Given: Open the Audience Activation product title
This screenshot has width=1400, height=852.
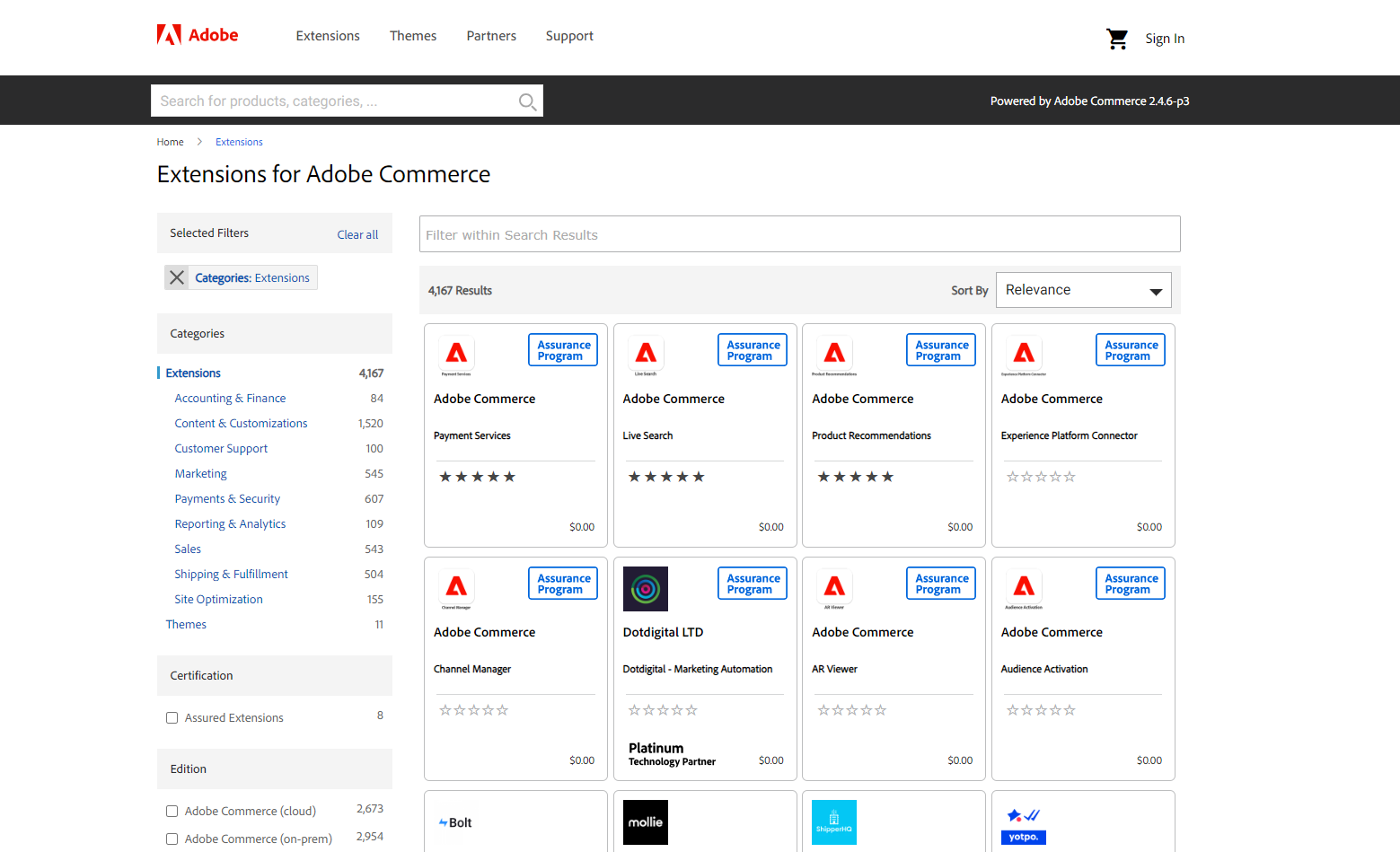Looking at the screenshot, I should coord(1043,669).
